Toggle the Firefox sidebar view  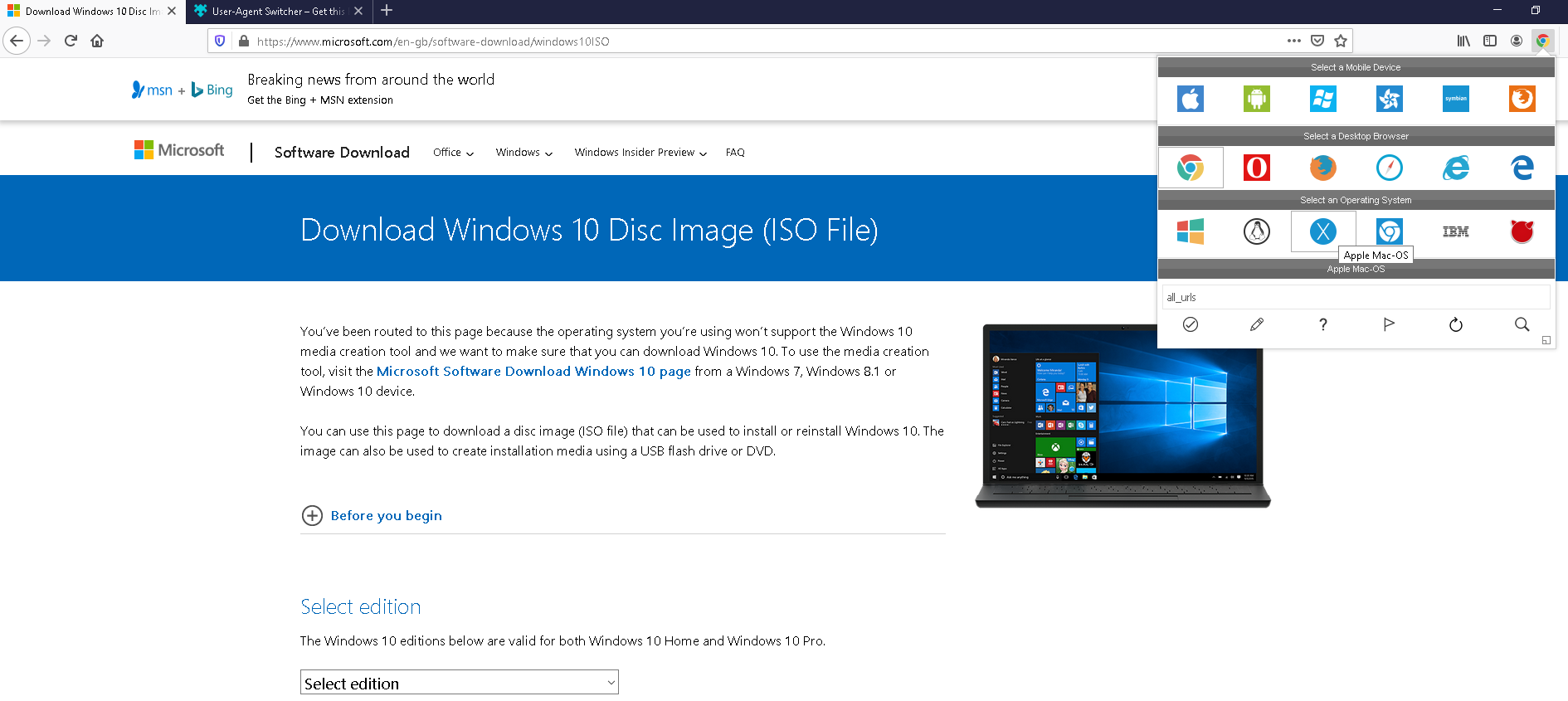[x=1490, y=41]
